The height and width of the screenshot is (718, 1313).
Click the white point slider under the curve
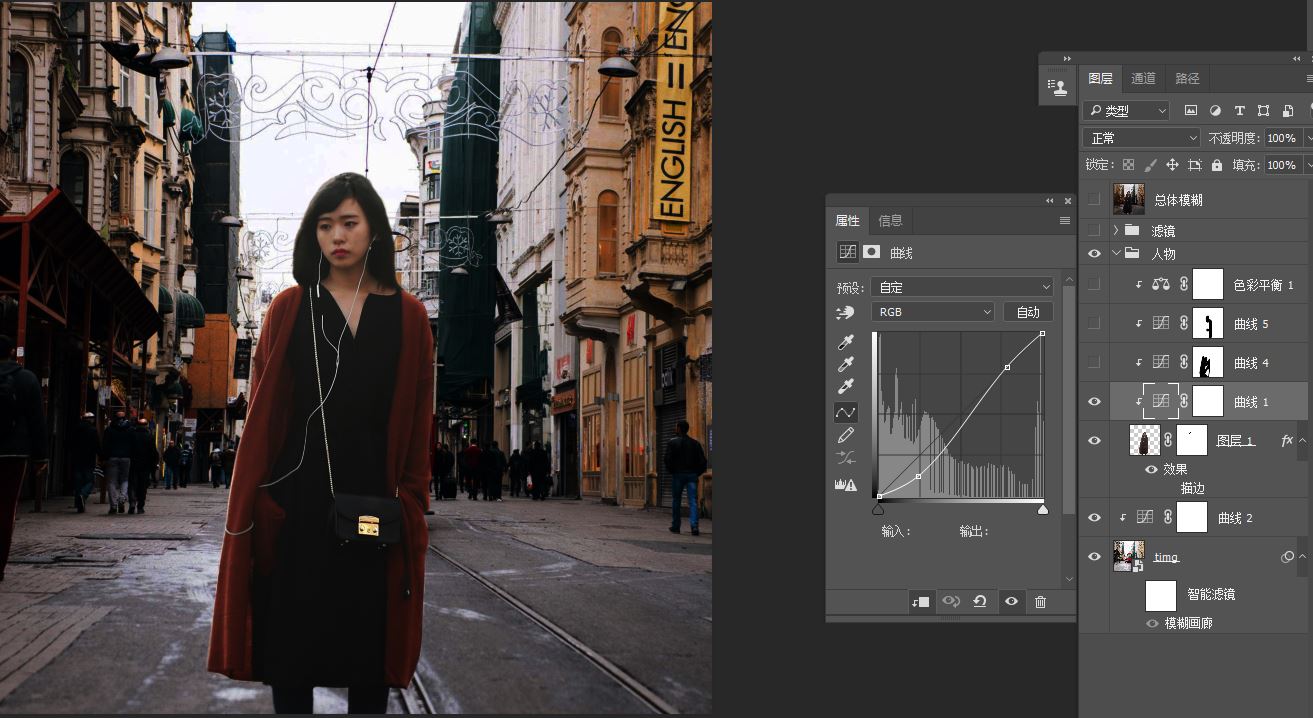tap(1043, 509)
